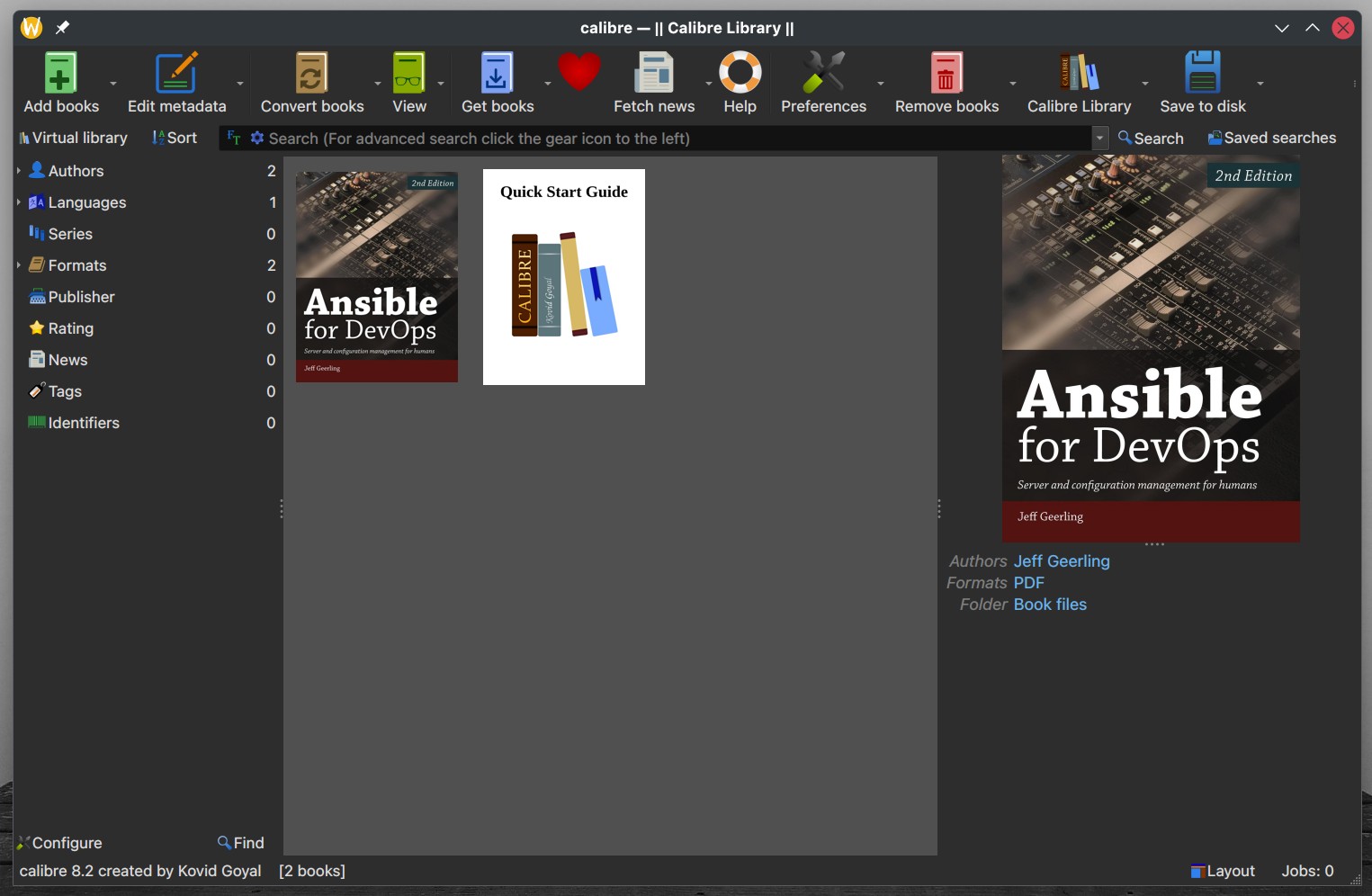Click the Jobs: 0 indicator
1372x896 pixels.
pyautogui.click(x=1307, y=871)
